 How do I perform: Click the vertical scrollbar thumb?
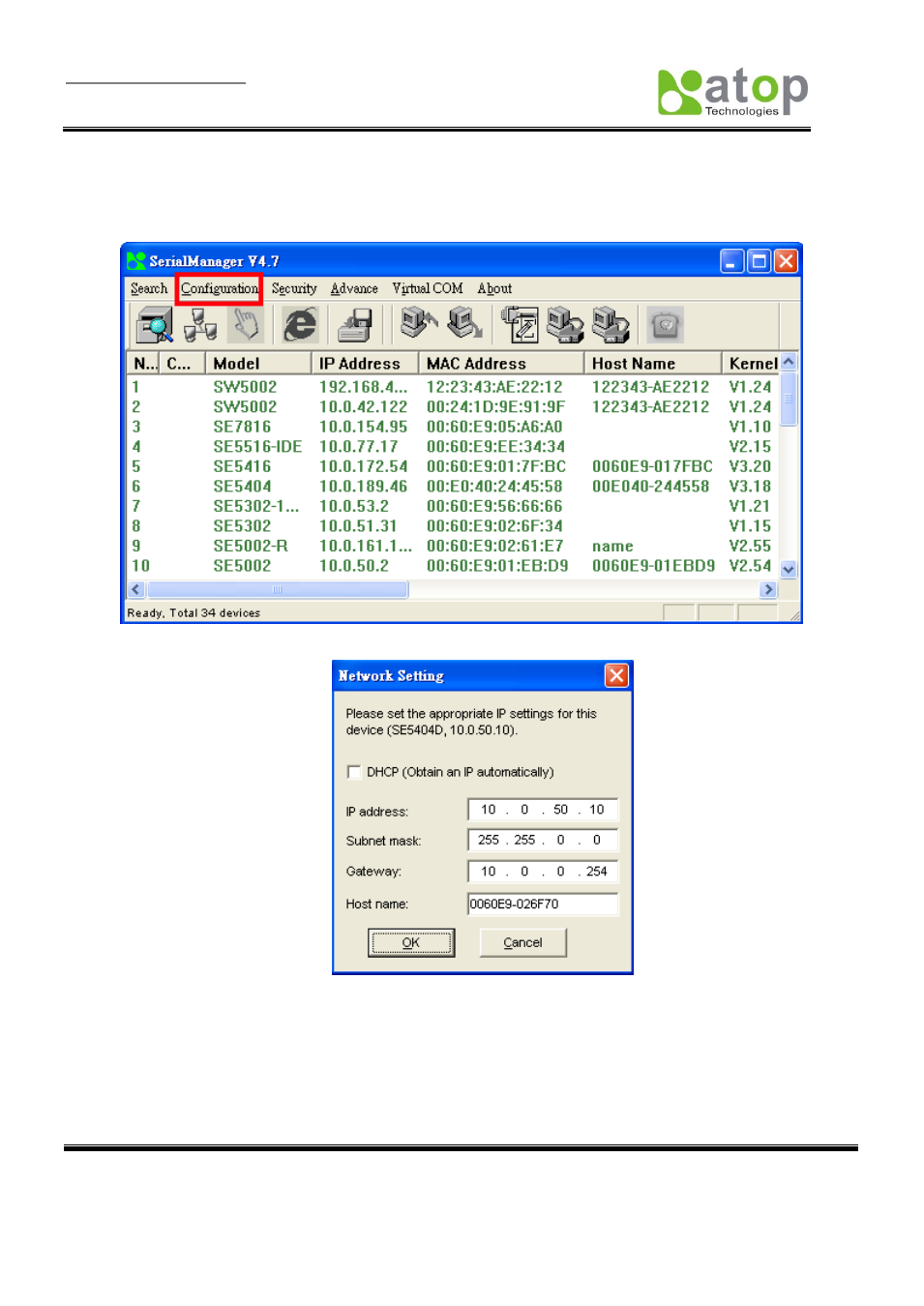click(789, 398)
